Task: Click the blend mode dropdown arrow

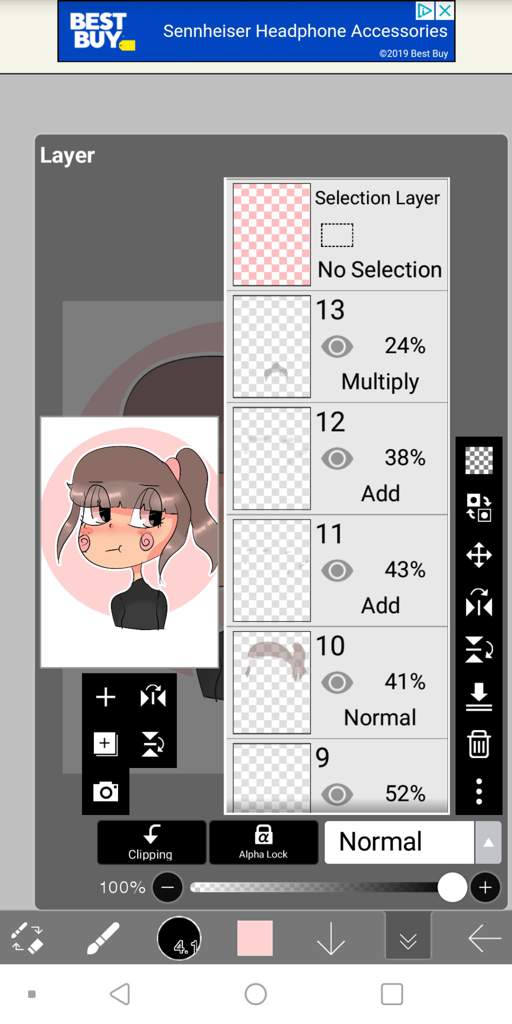Action: pos(488,842)
